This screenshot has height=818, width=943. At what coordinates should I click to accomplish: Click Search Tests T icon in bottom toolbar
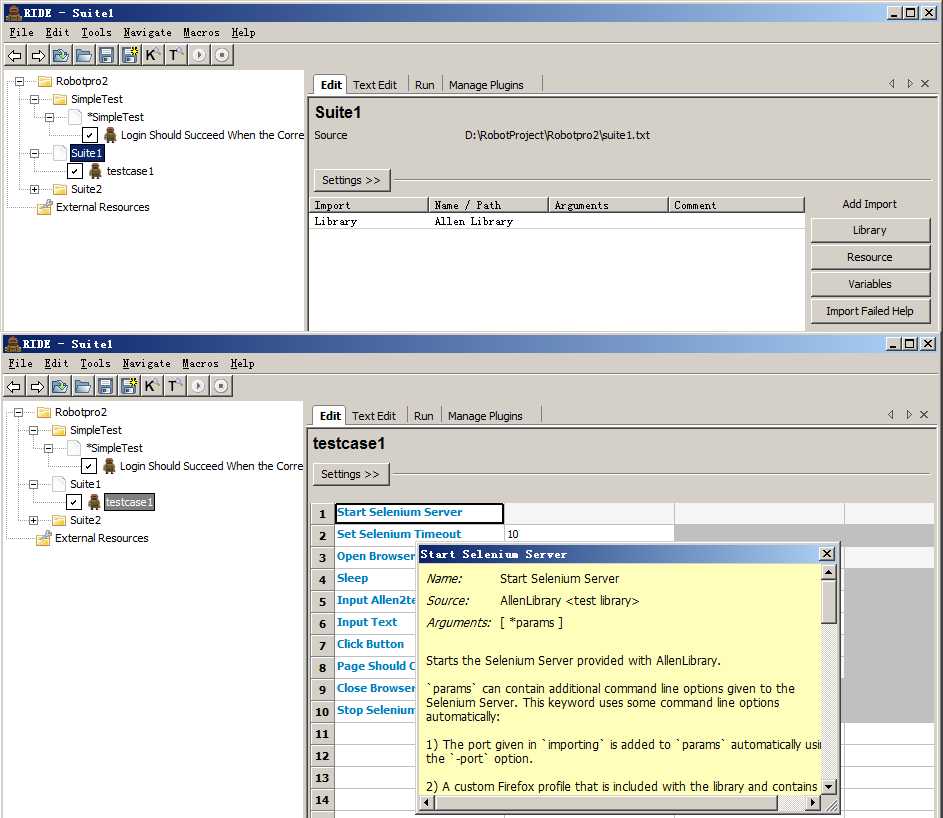point(173,386)
